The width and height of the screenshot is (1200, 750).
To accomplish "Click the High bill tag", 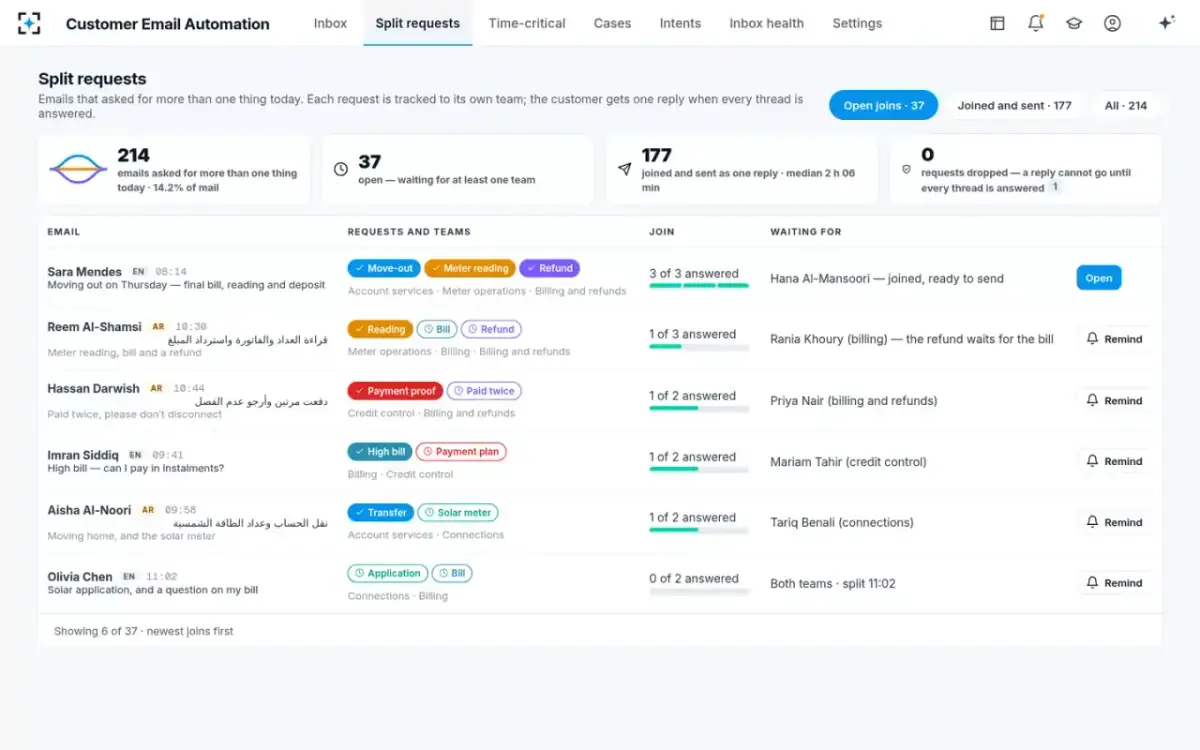I will pyautogui.click(x=380, y=452).
